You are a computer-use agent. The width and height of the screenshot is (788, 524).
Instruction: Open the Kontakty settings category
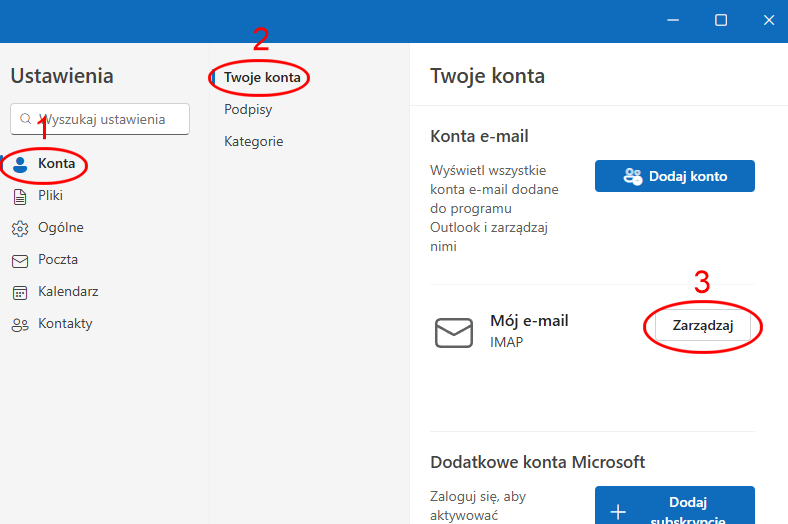point(52,324)
